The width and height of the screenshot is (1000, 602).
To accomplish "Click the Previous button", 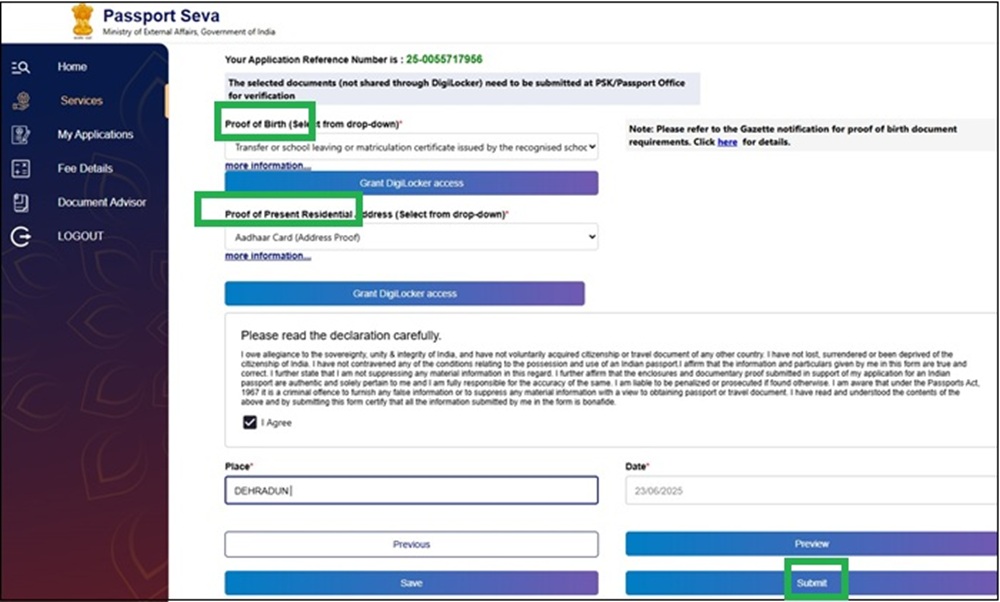I will (x=411, y=545).
